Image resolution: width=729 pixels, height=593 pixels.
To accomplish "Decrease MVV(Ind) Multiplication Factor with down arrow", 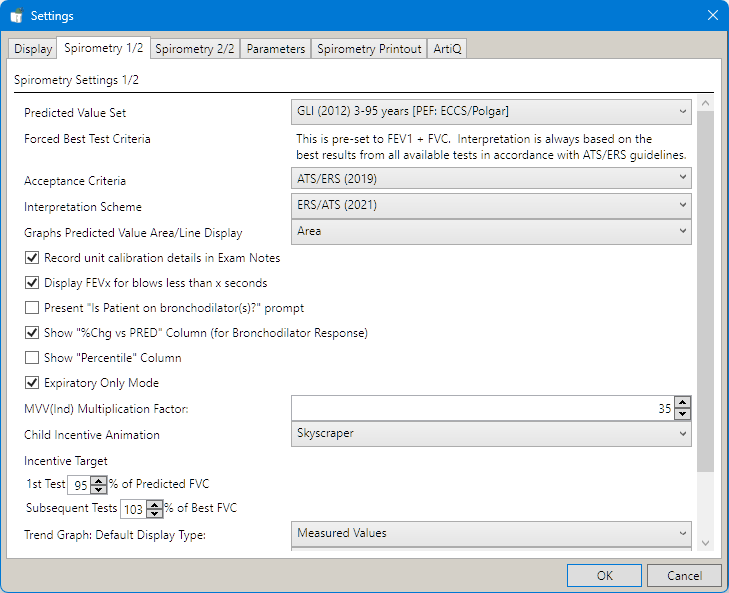I will (682, 414).
